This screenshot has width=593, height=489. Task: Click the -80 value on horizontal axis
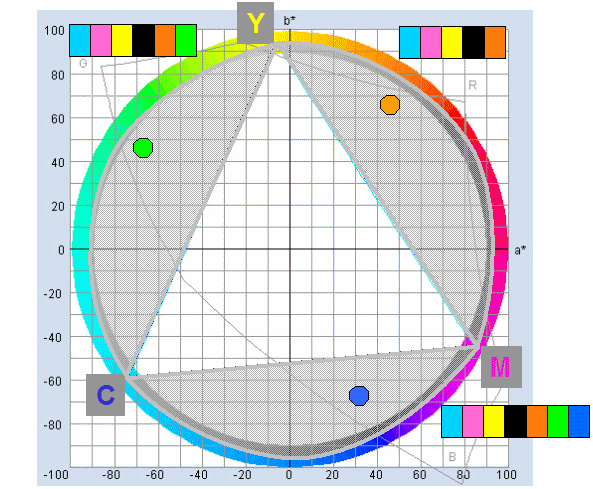(x=111, y=475)
